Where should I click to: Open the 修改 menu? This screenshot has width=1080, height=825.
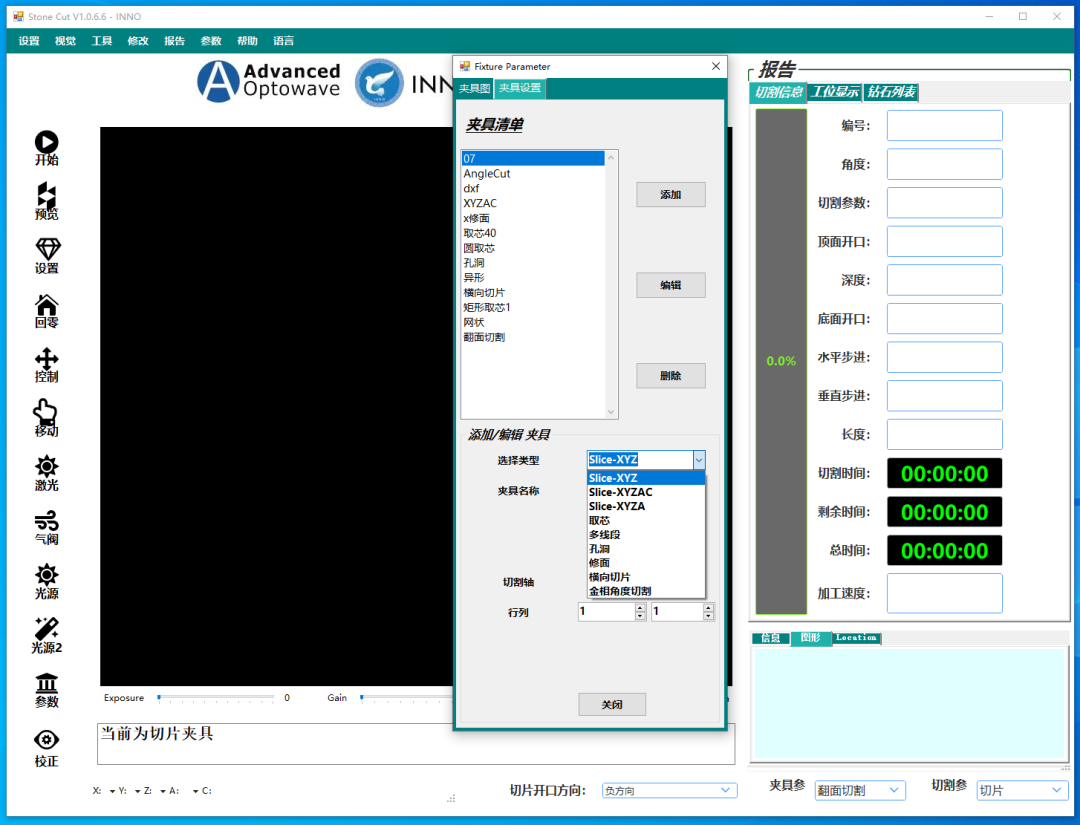[138, 41]
